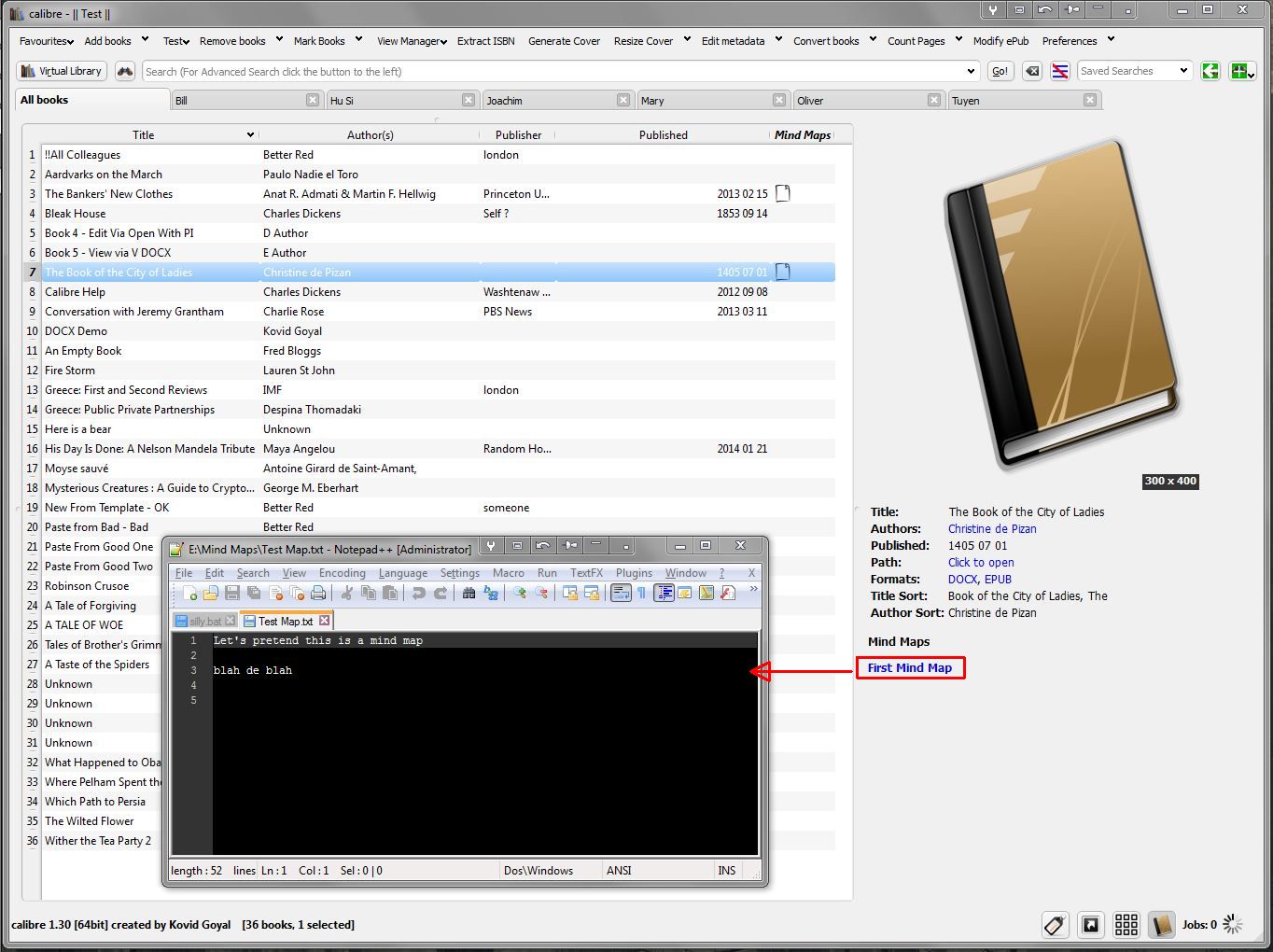Click the cut scissors icon in Notepad++
The height and width of the screenshot is (952, 1273).
pos(346,594)
